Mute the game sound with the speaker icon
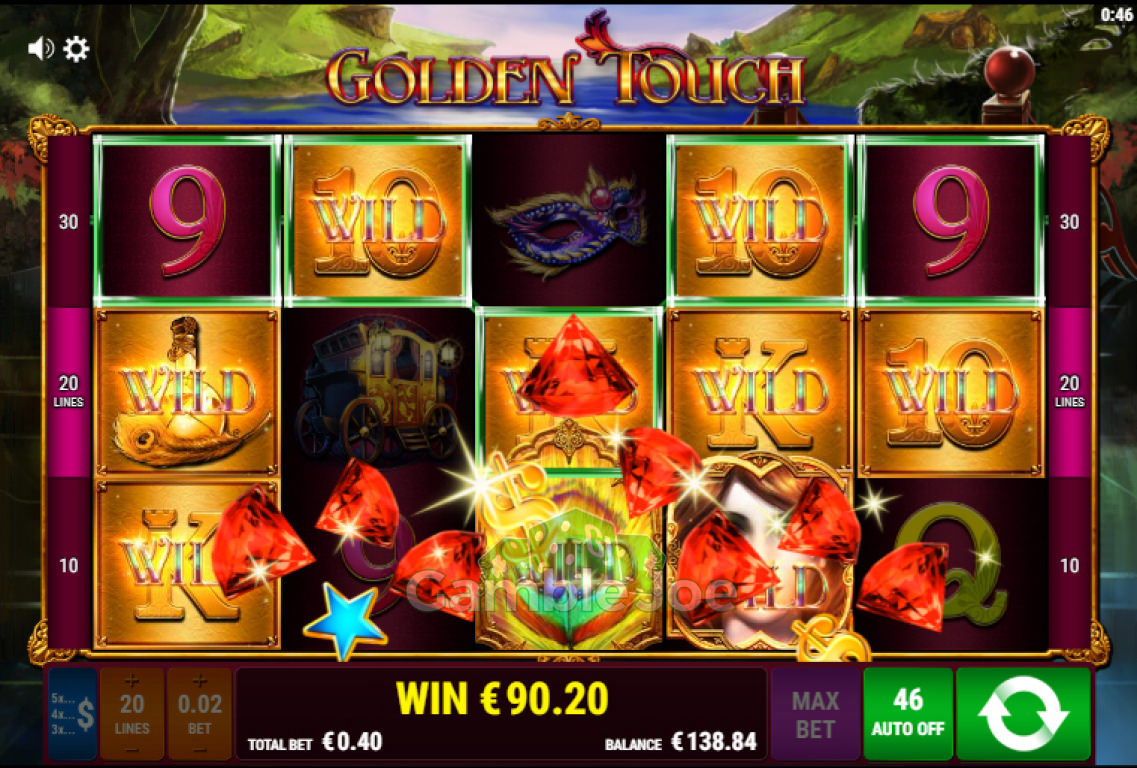 (x=41, y=49)
